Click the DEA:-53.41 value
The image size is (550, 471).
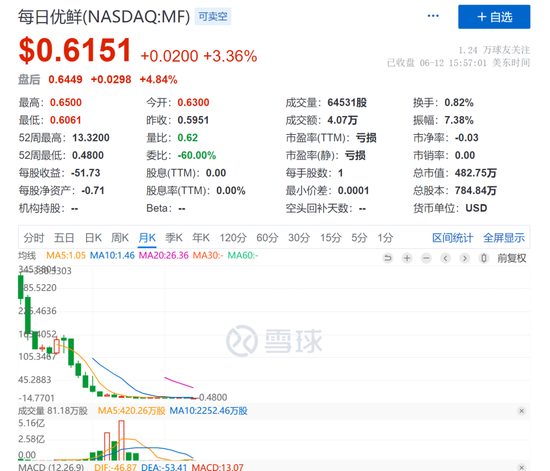click(164, 467)
